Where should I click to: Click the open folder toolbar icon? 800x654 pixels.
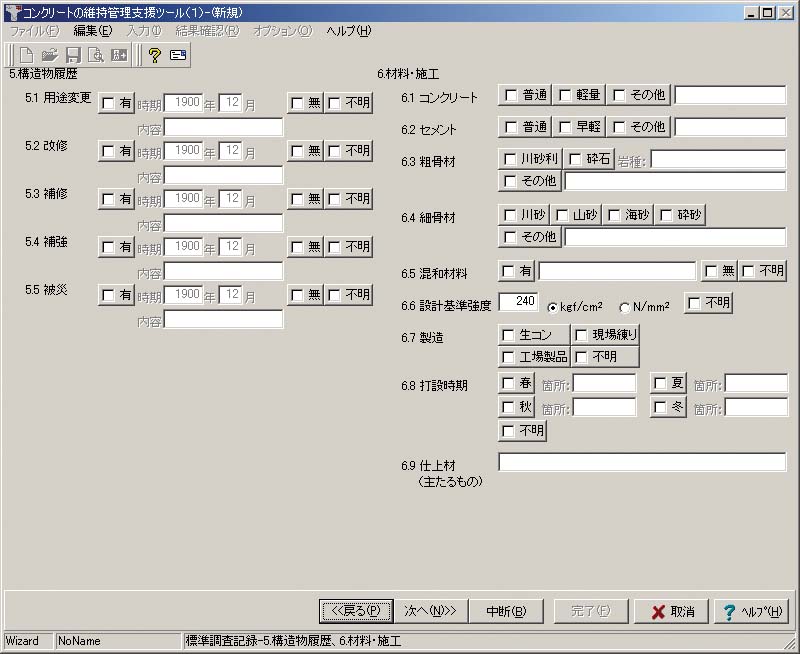click(49, 55)
